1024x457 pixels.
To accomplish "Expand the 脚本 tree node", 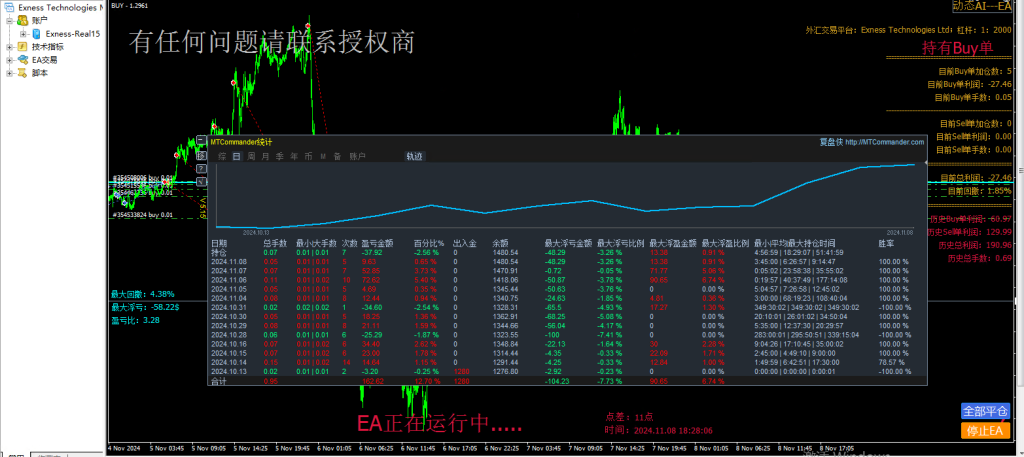I will 10,73.
